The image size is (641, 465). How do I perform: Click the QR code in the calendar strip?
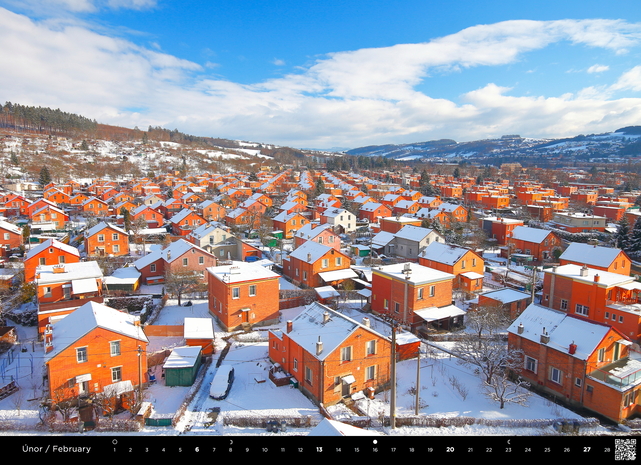(625, 449)
